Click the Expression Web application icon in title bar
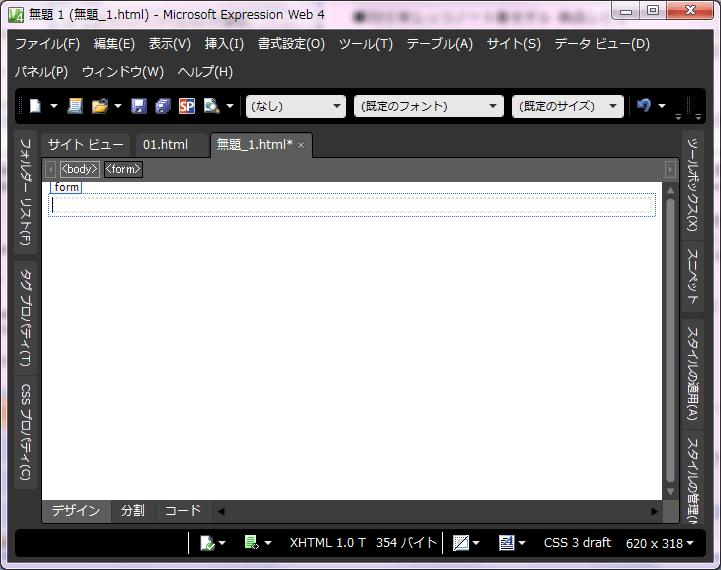 click(x=16, y=16)
